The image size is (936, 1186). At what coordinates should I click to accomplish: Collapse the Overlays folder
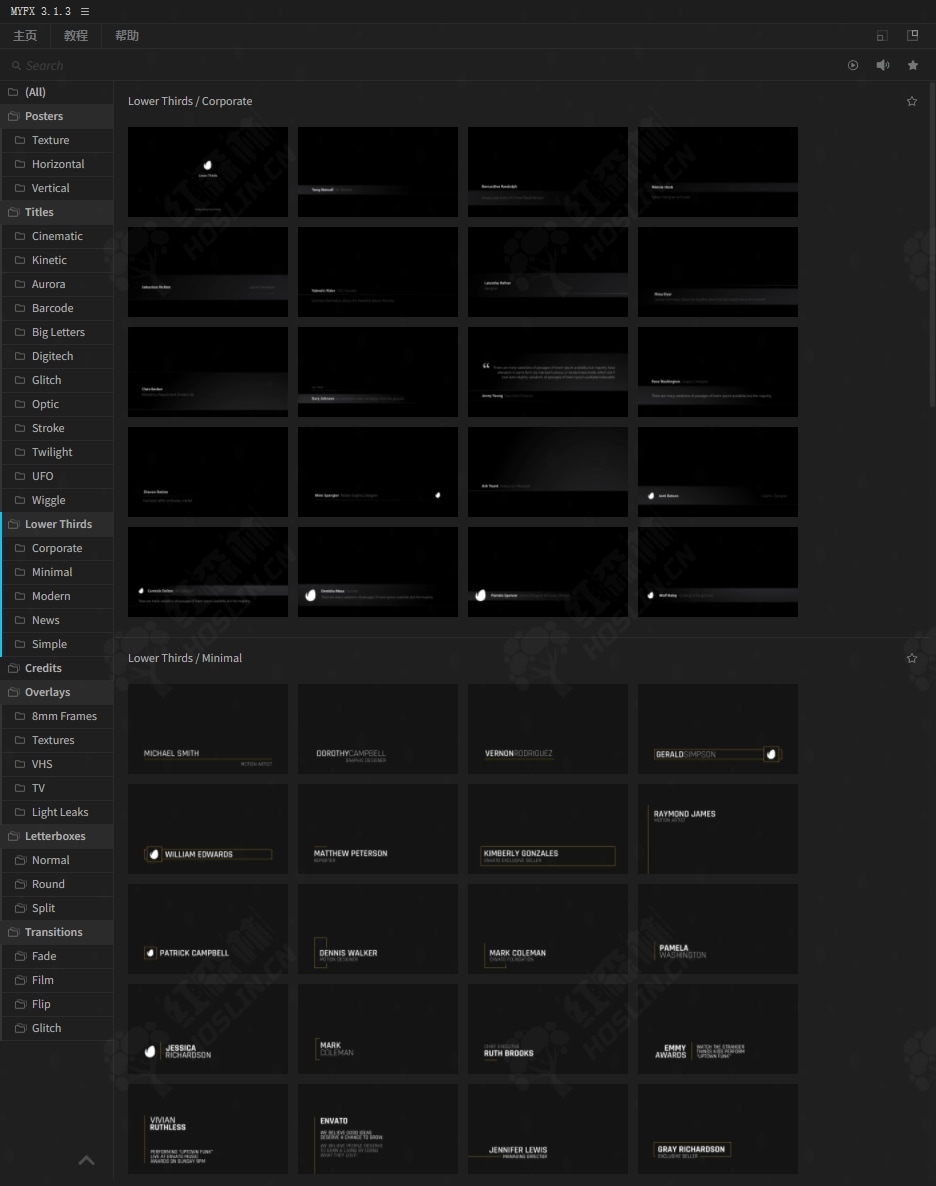click(57, 692)
